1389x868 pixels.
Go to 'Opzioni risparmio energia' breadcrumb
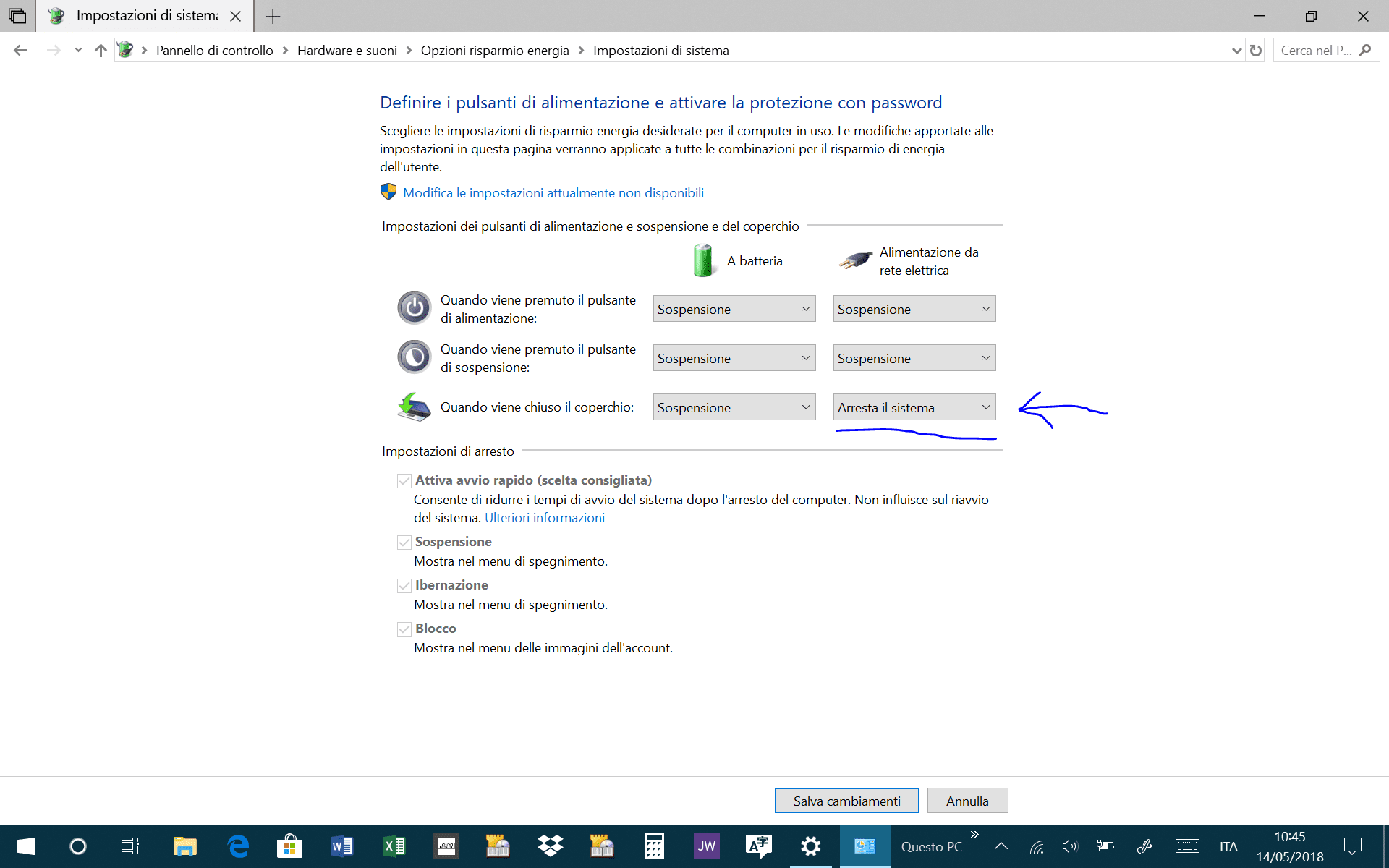pyautogui.click(x=495, y=50)
